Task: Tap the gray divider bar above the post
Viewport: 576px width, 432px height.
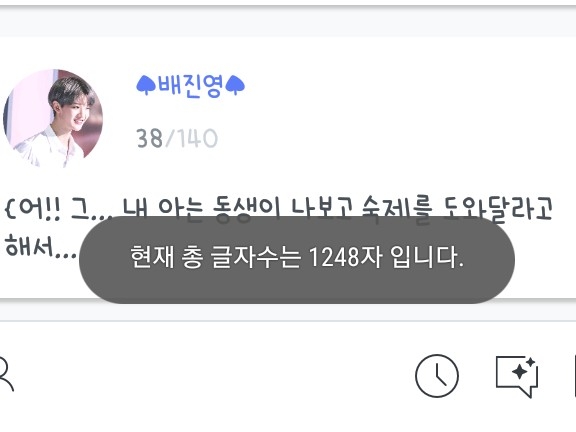Action: pyautogui.click(x=288, y=21)
